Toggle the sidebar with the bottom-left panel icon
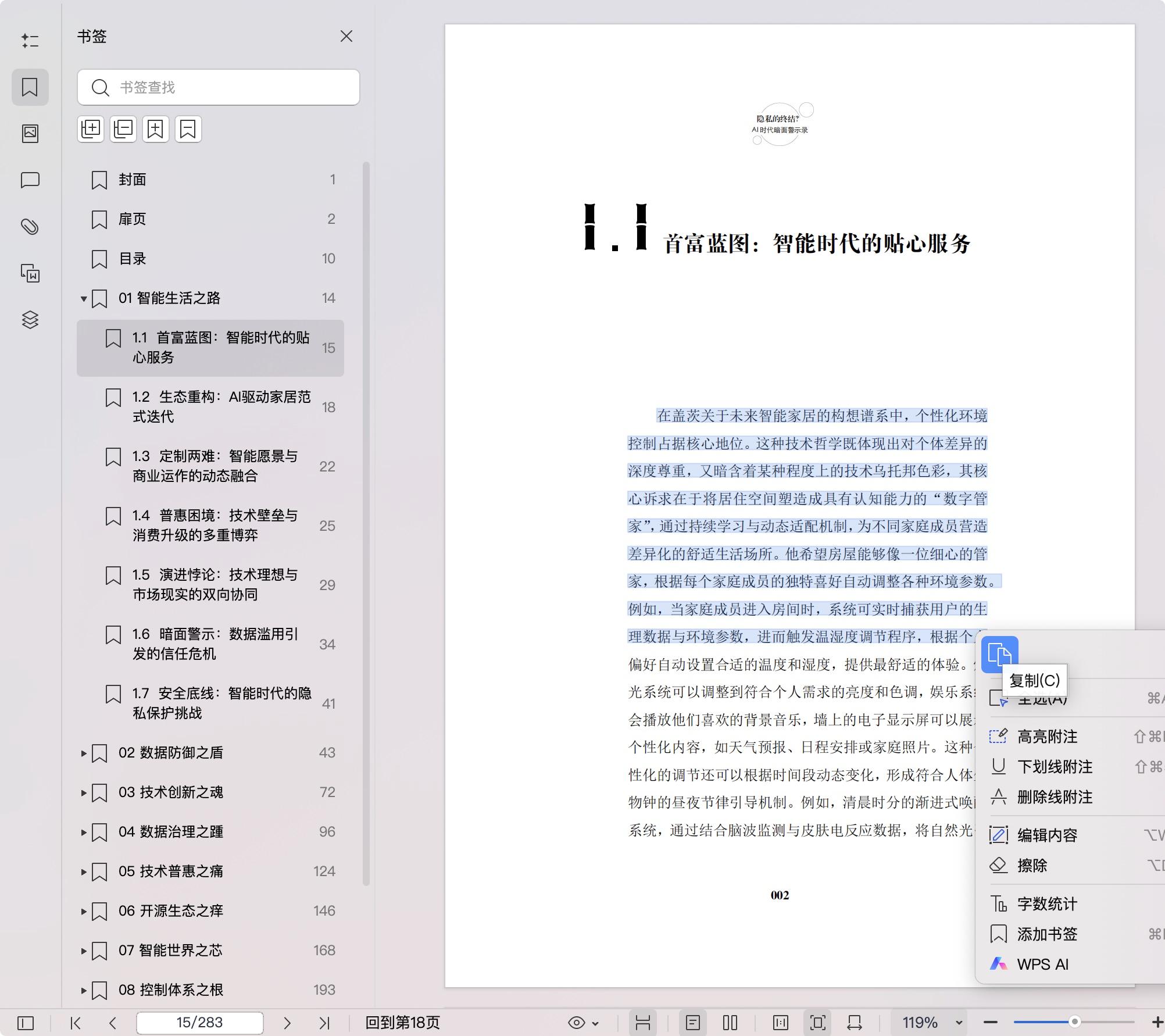The image size is (1165, 1036). pyautogui.click(x=24, y=1022)
